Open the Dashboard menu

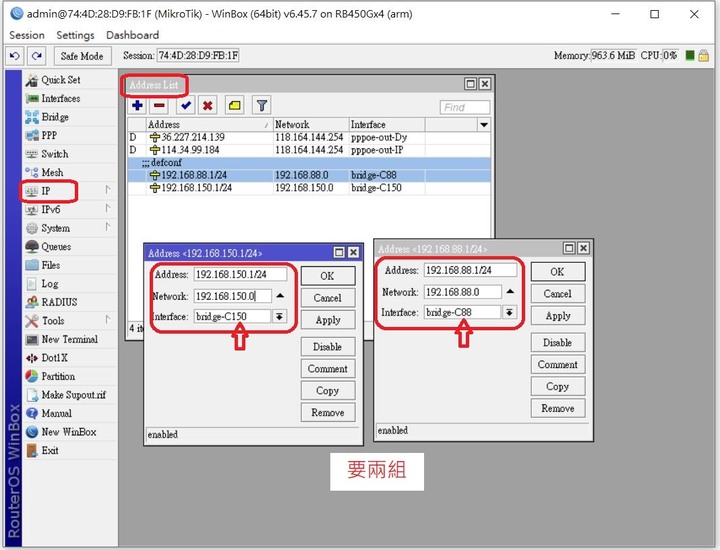(132, 35)
